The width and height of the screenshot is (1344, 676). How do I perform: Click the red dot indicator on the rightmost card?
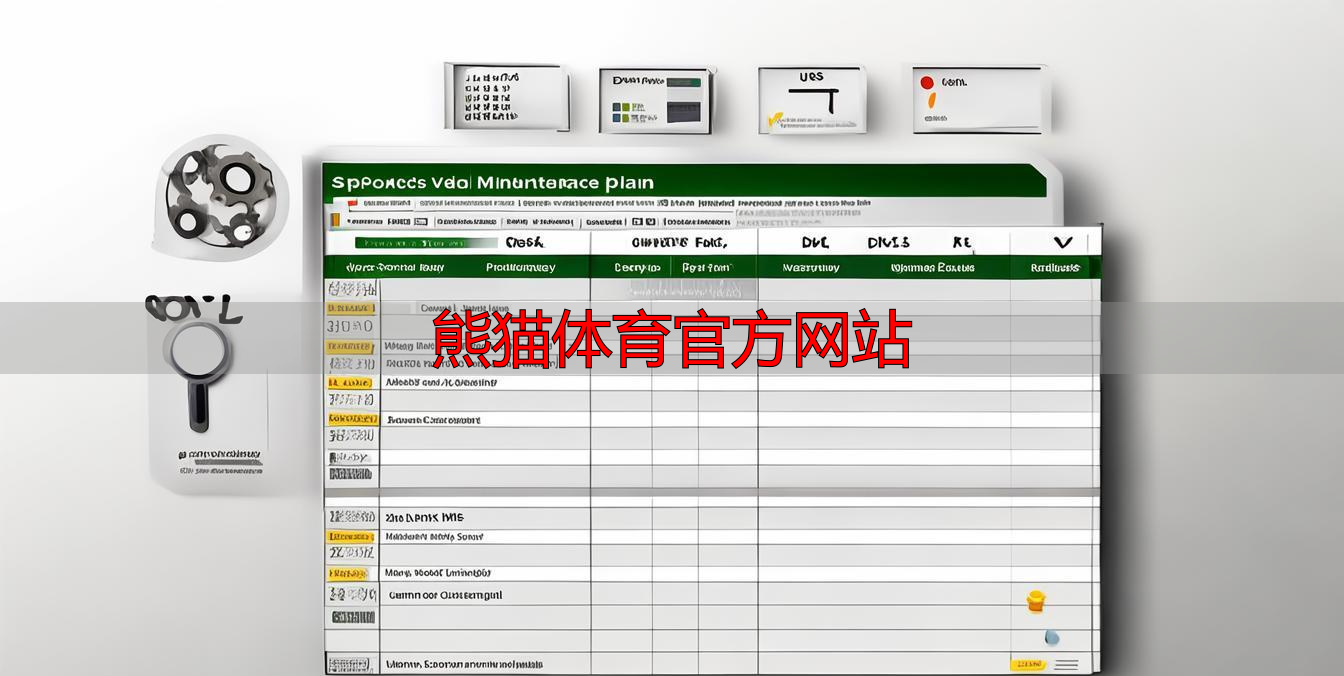pyautogui.click(x=926, y=84)
